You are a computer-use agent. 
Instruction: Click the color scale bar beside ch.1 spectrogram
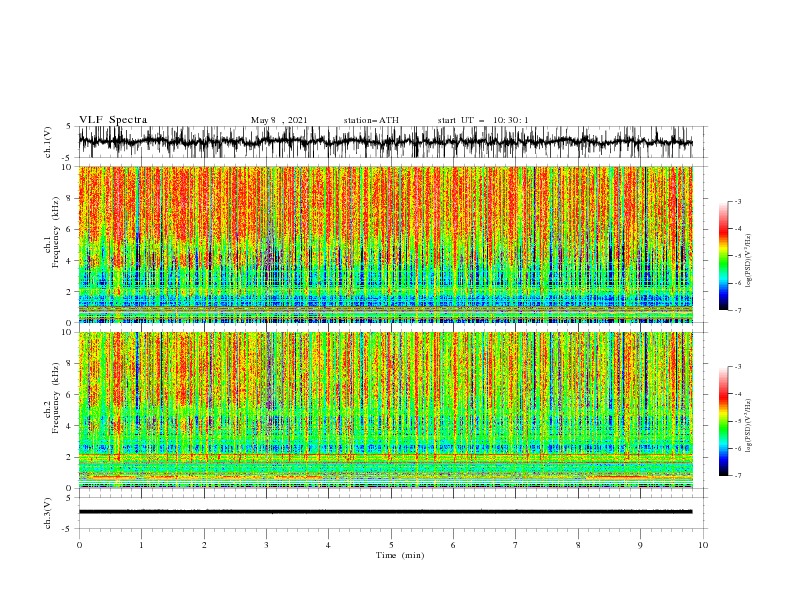click(723, 256)
